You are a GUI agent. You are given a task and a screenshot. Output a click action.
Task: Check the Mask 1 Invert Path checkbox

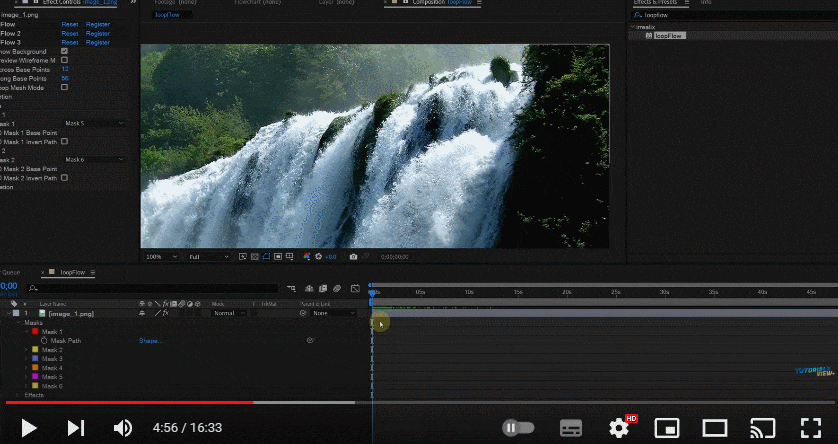coord(65,142)
